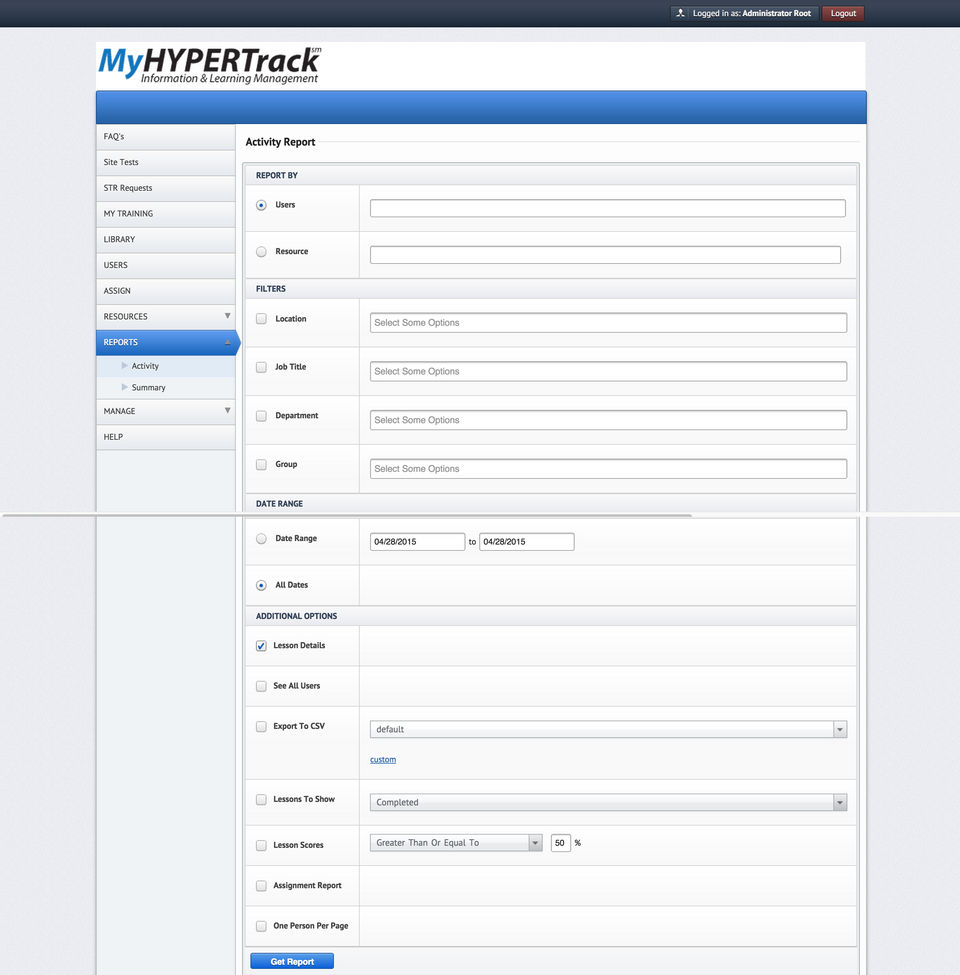Image resolution: width=960 pixels, height=975 pixels.
Task: Click the Users text input field
Action: [x=607, y=208]
